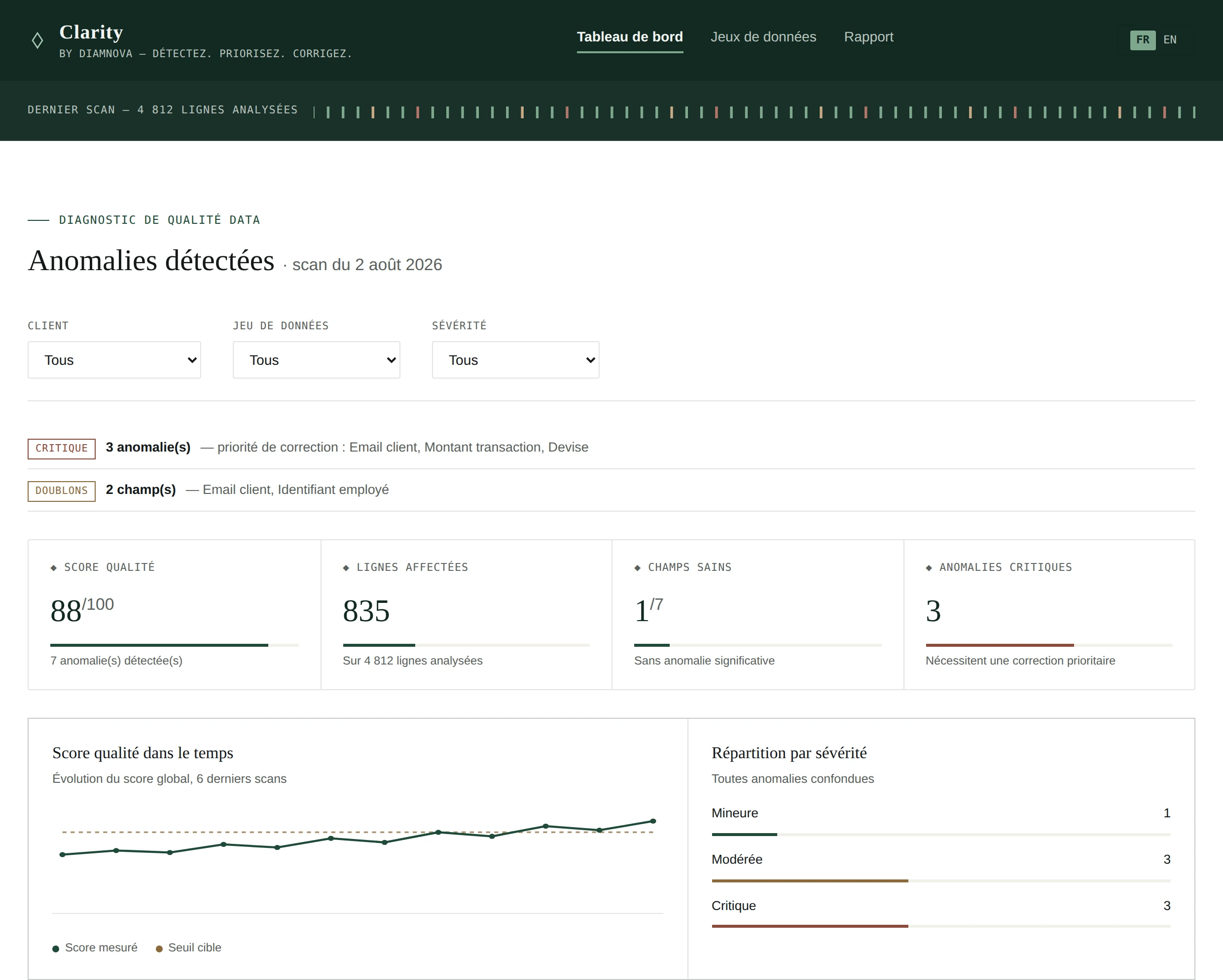The image size is (1223, 980).
Task: Click the Clarity brand name
Action: coord(91,33)
